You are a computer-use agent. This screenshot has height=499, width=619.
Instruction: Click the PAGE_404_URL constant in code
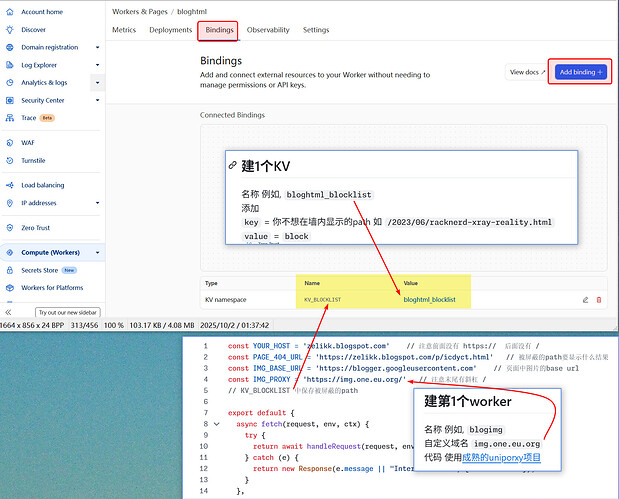278,357
